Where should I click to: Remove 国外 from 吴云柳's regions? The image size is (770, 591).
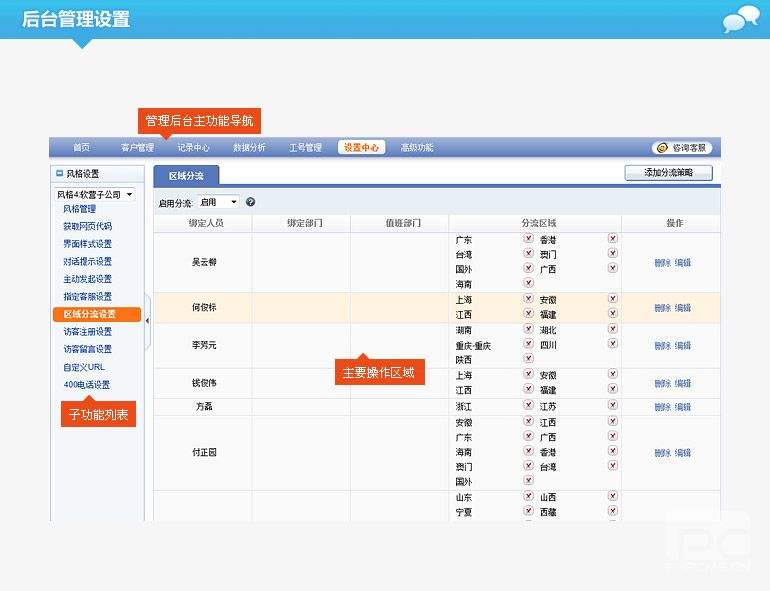pyautogui.click(x=528, y=268)
